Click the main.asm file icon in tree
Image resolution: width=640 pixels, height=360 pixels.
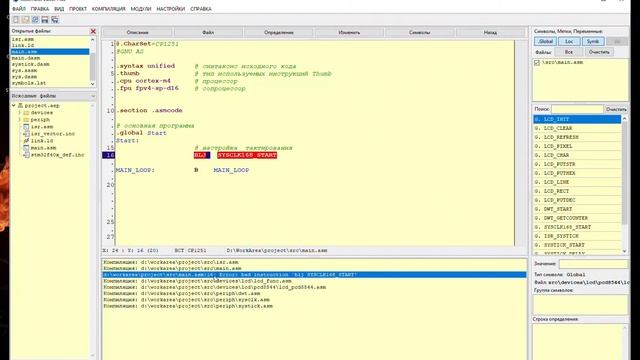pyautogui.click(x=26, y=148)
